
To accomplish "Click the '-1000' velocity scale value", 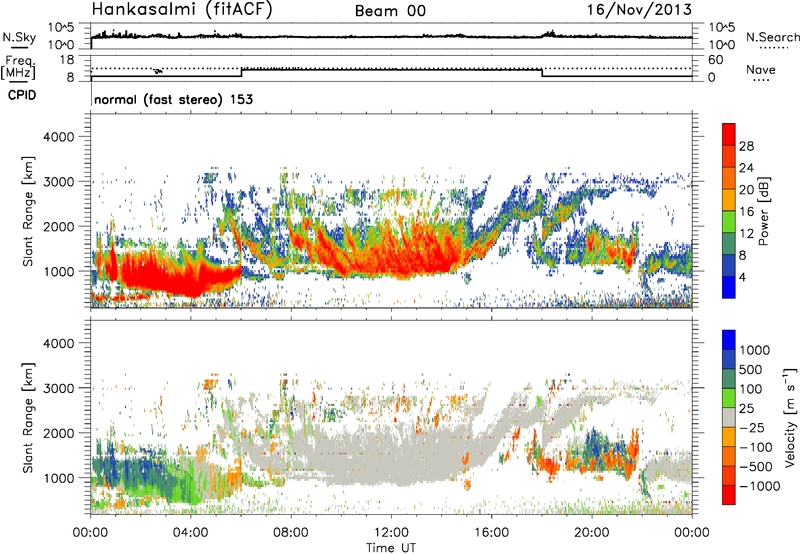I will click(x=760, y=486).
